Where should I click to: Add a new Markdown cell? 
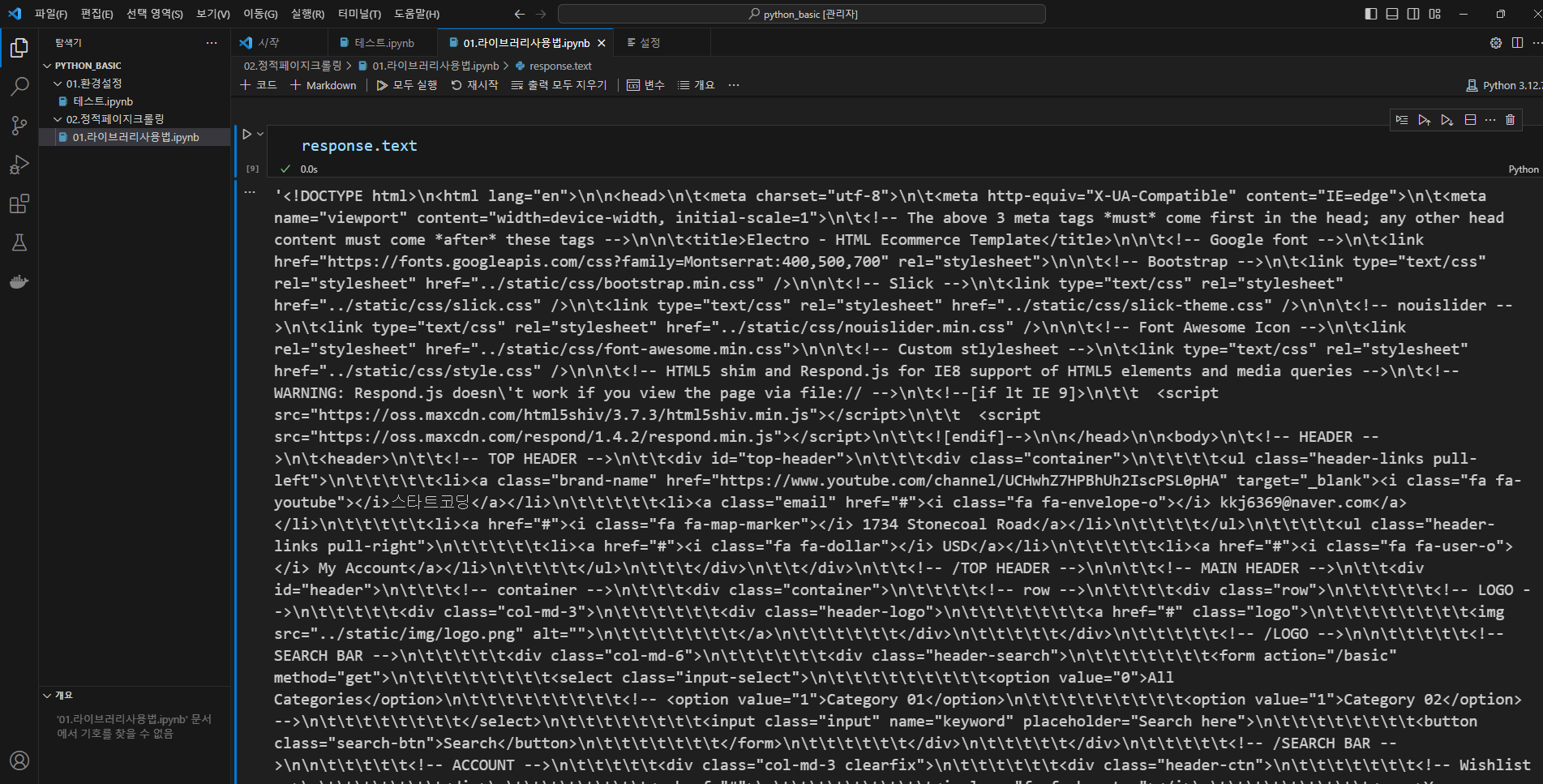click(323, 85)
